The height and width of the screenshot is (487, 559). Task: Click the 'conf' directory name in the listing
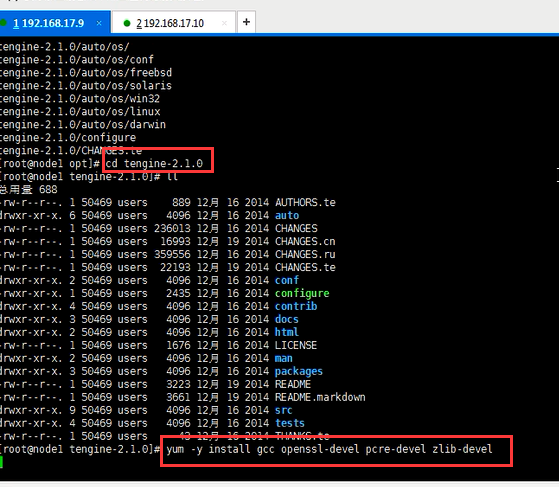[287, 280]
